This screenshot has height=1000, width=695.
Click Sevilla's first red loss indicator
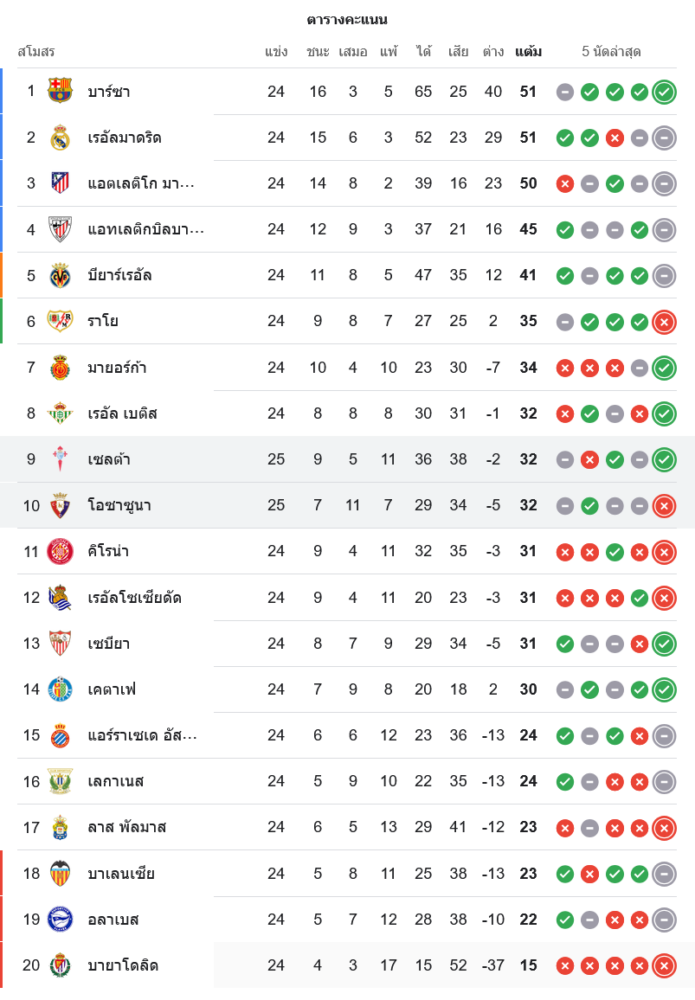pos(639,644)
